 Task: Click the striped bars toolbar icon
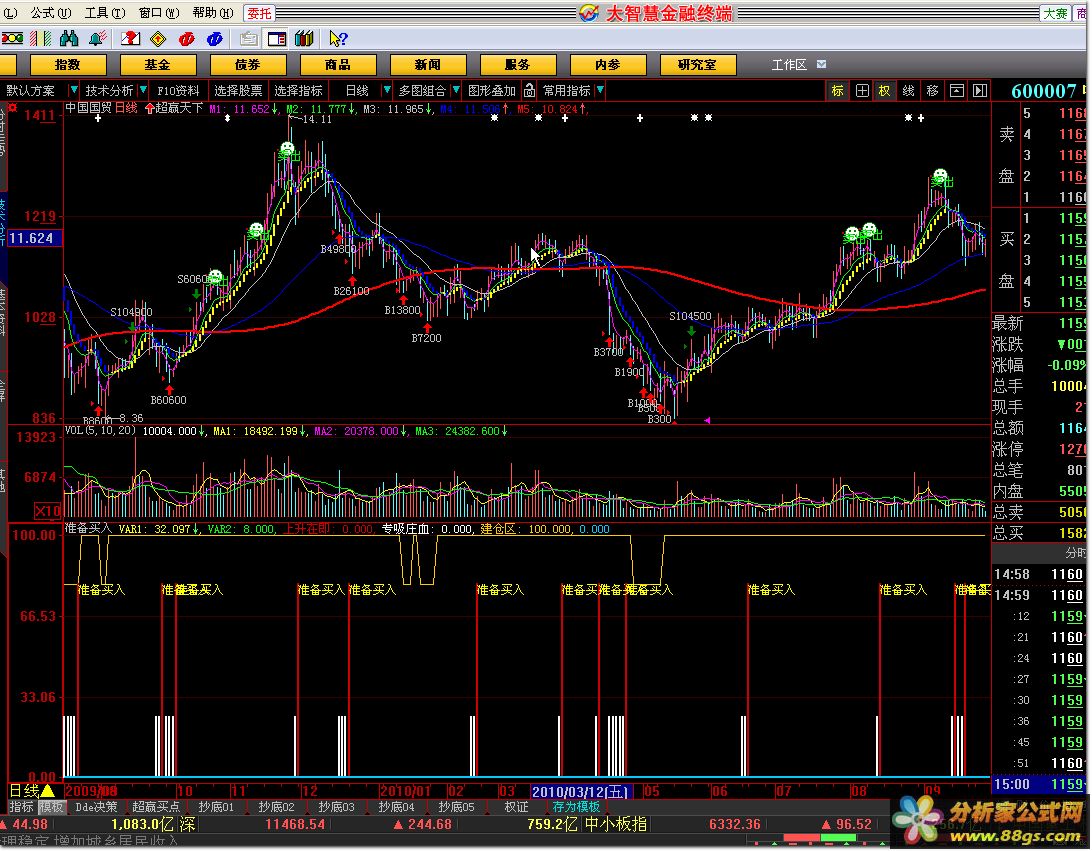41,39
